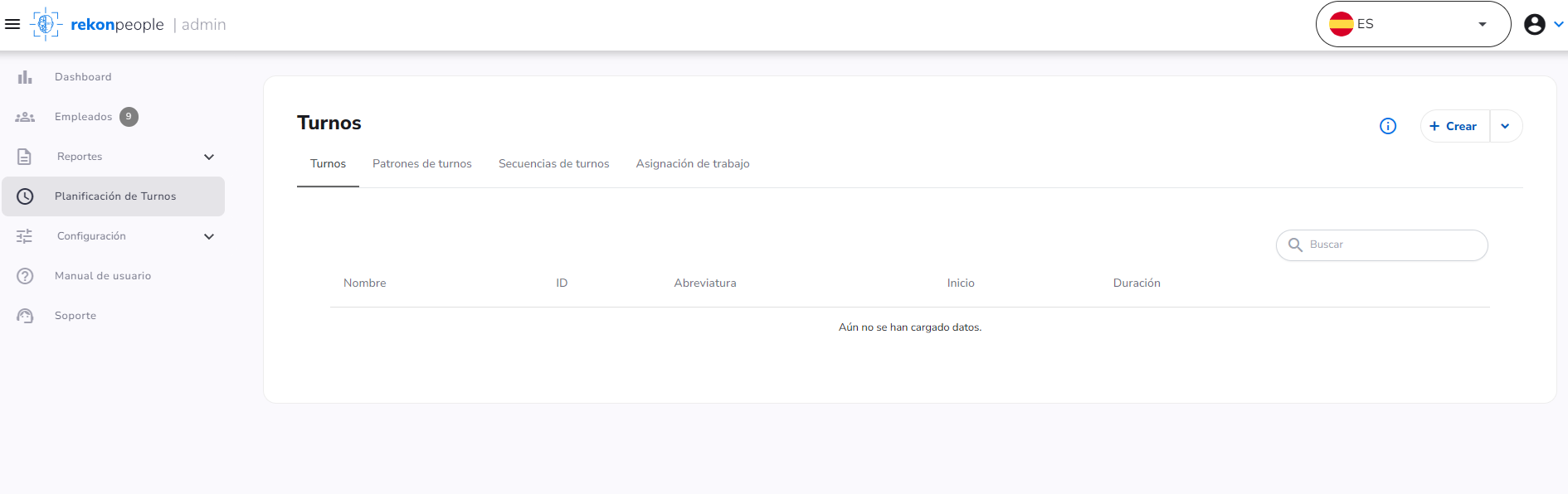Sort by the Nombre column header
The width and height of the screenshot is (1568, 494).
click(365, 283)
